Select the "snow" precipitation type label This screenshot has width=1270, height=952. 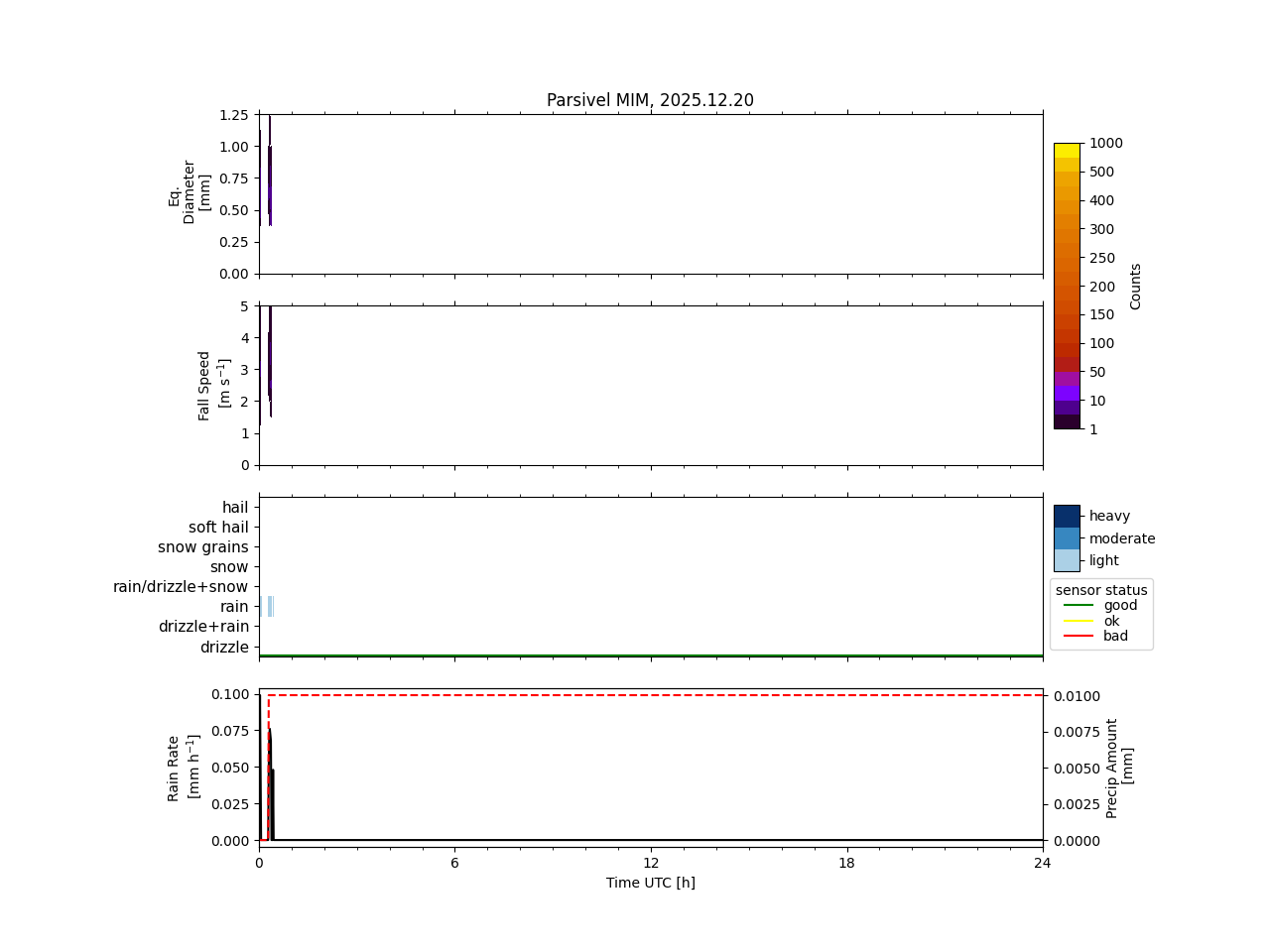229,567
